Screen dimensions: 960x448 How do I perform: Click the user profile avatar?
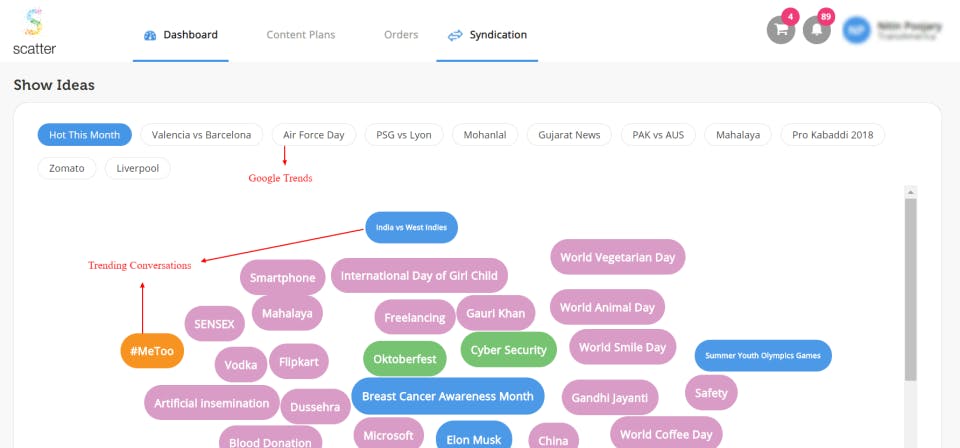(x=856, y=30)
